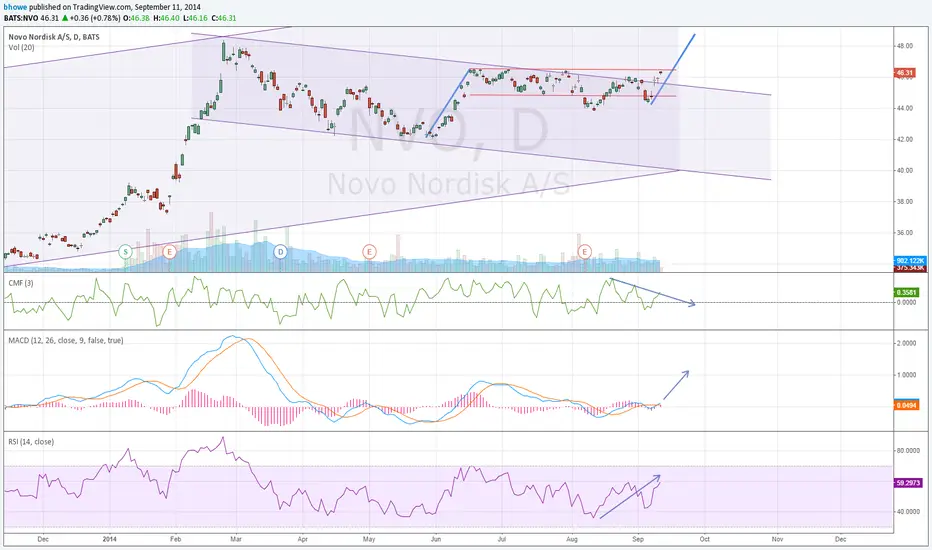Click the red 46.31 last price tag
This screenshot has height=550, width=932.
[x=905, y=73]
